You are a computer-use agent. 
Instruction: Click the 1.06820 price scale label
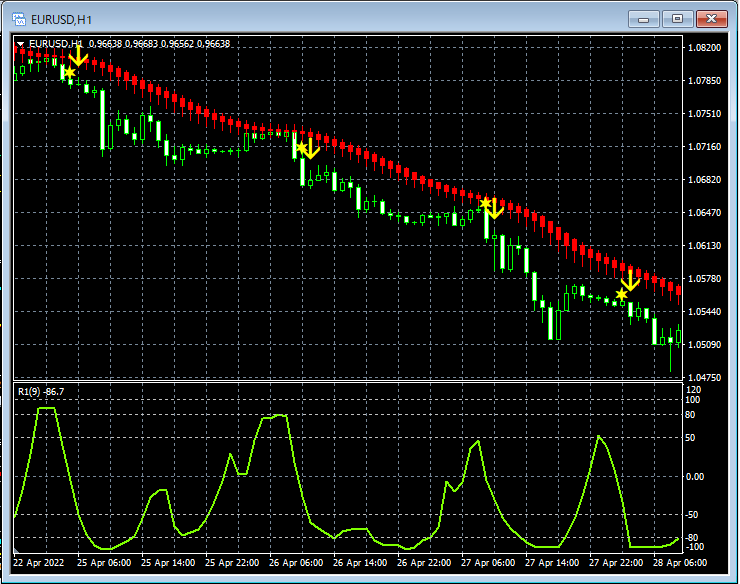tap(705, 180)
